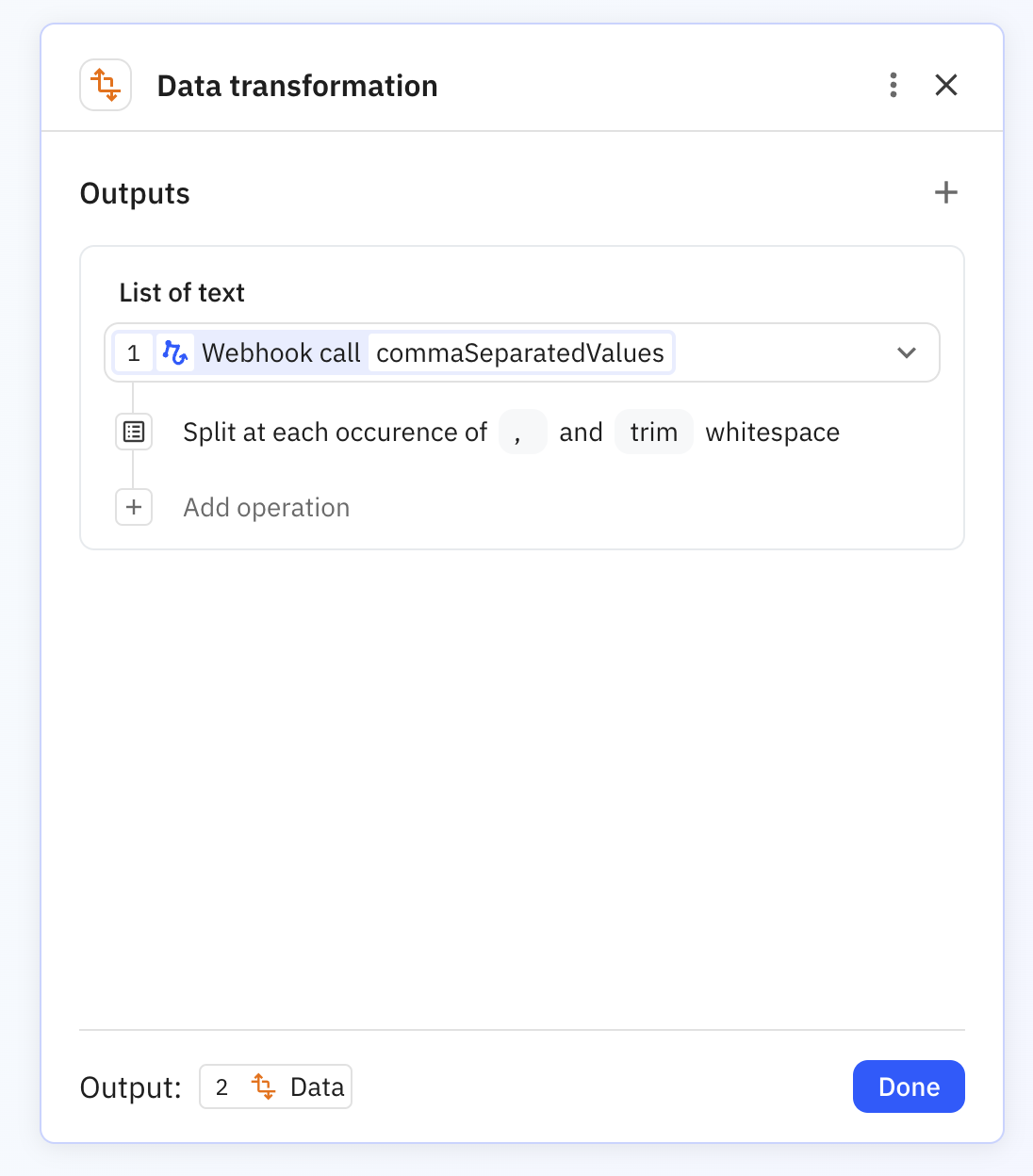
Task: Close the Data transformation dialog
Action: point(946,85)
